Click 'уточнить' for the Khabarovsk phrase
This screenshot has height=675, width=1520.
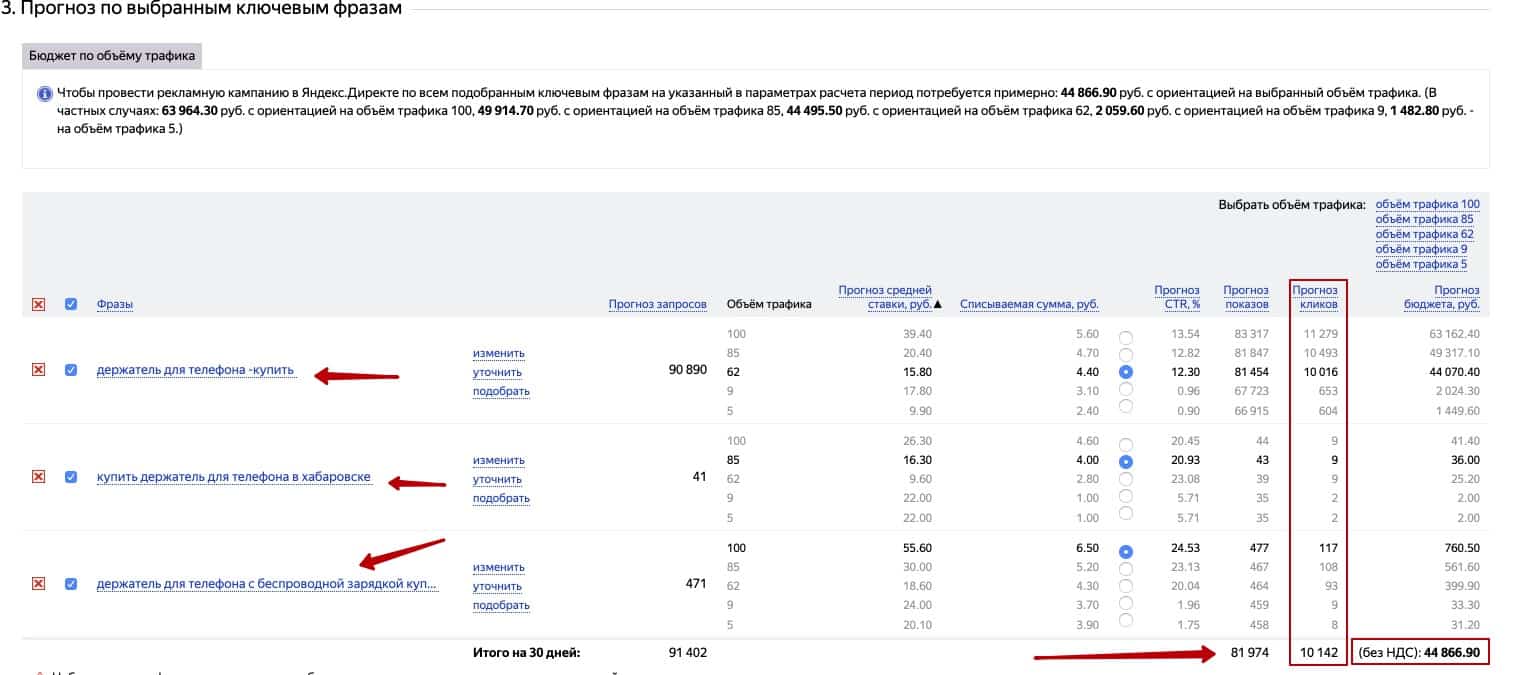pos(497,479)
